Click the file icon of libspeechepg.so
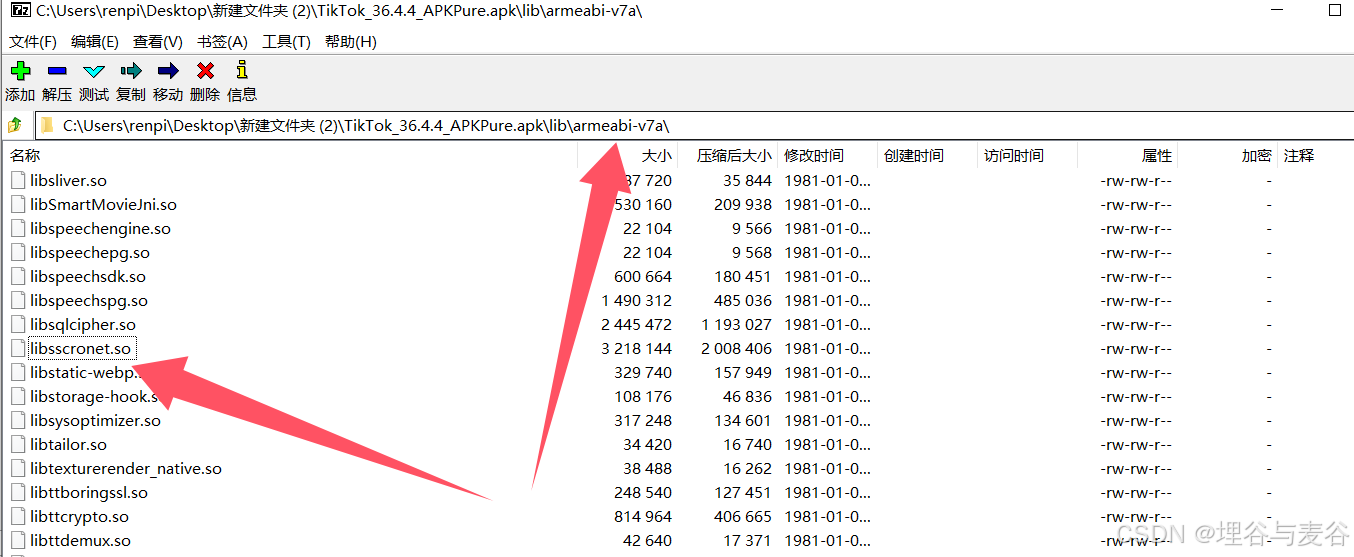1354x557 pixels. [x=18, y=252]
